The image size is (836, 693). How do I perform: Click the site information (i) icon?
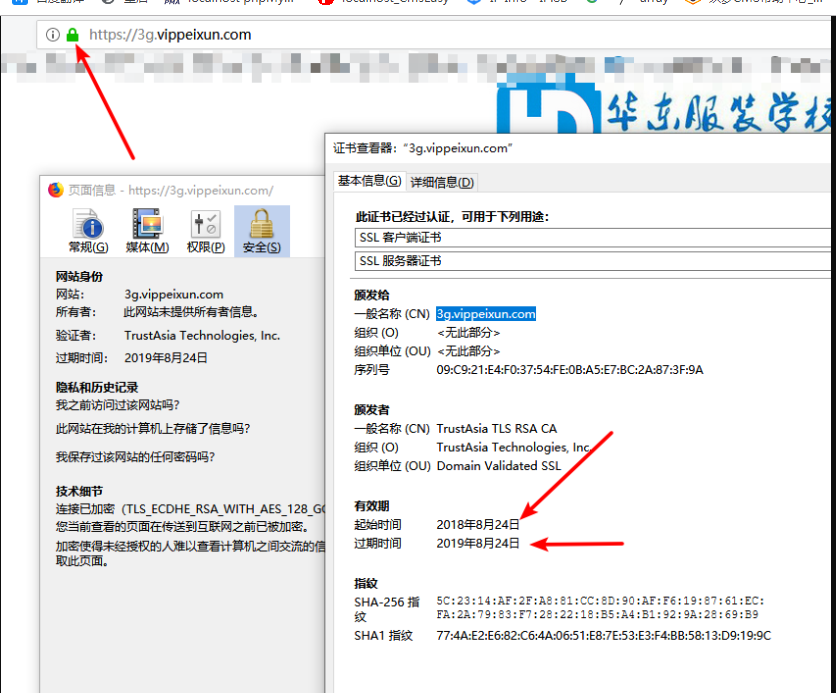[x=52, y=35]
